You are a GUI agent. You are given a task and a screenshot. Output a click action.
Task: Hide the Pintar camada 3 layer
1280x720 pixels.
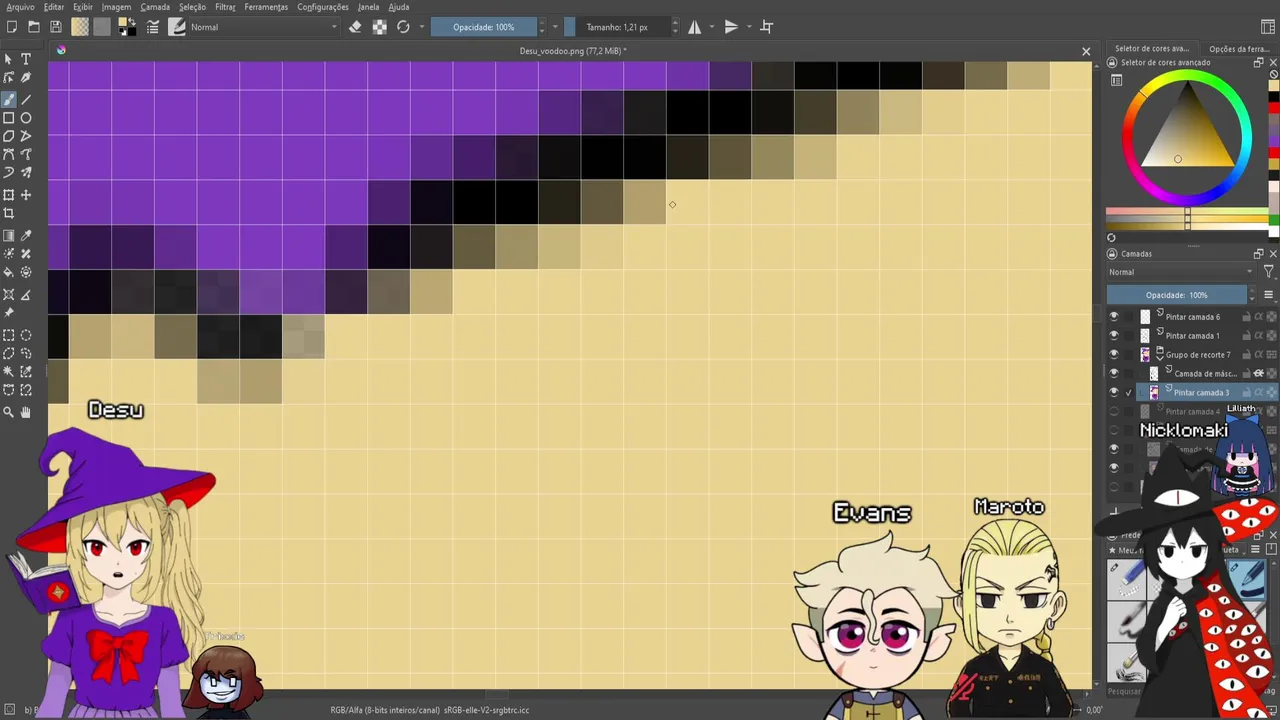pyautogui.click(x=1114, y=393)
